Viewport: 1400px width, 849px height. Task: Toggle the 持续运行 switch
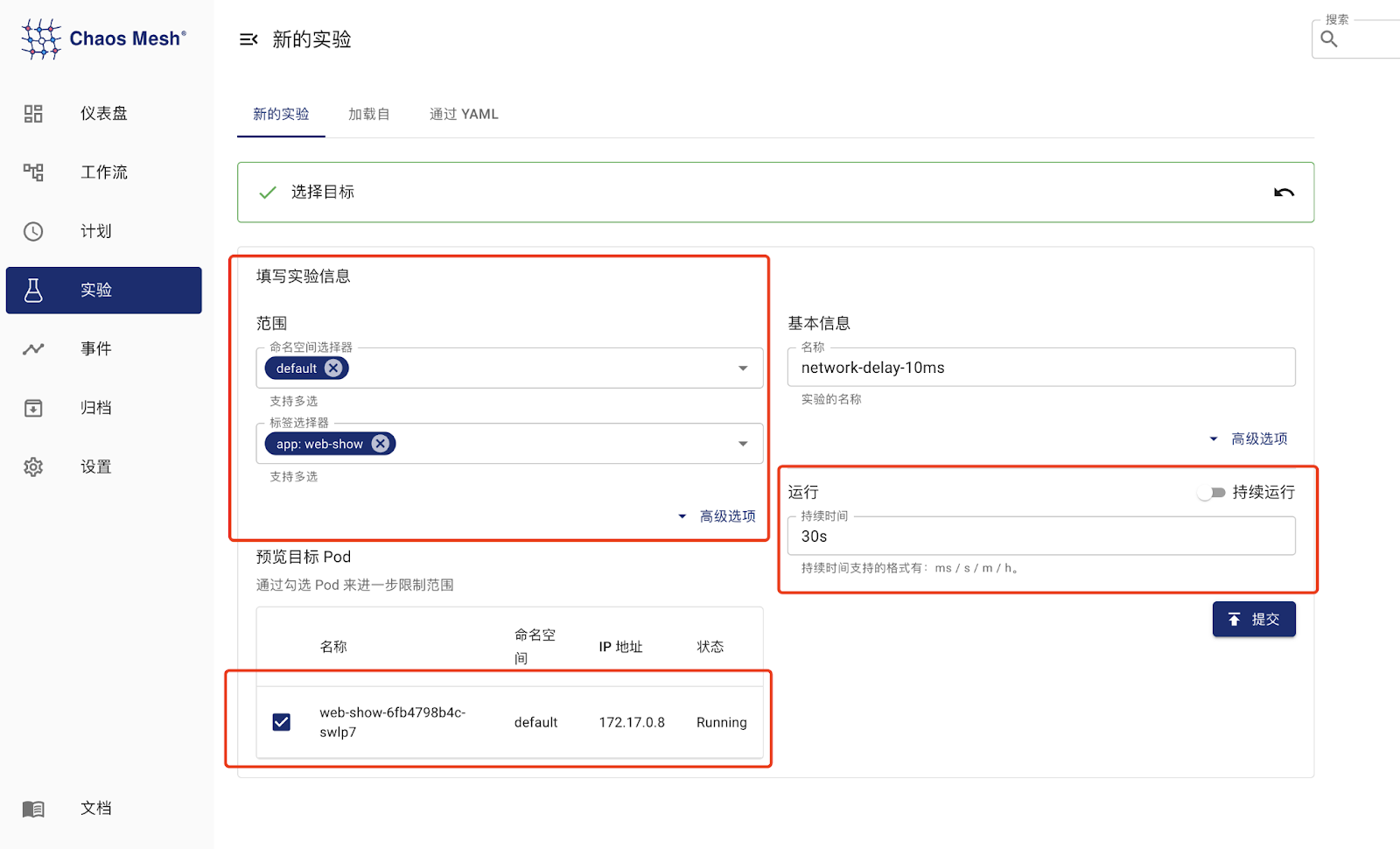[1212, 493]
